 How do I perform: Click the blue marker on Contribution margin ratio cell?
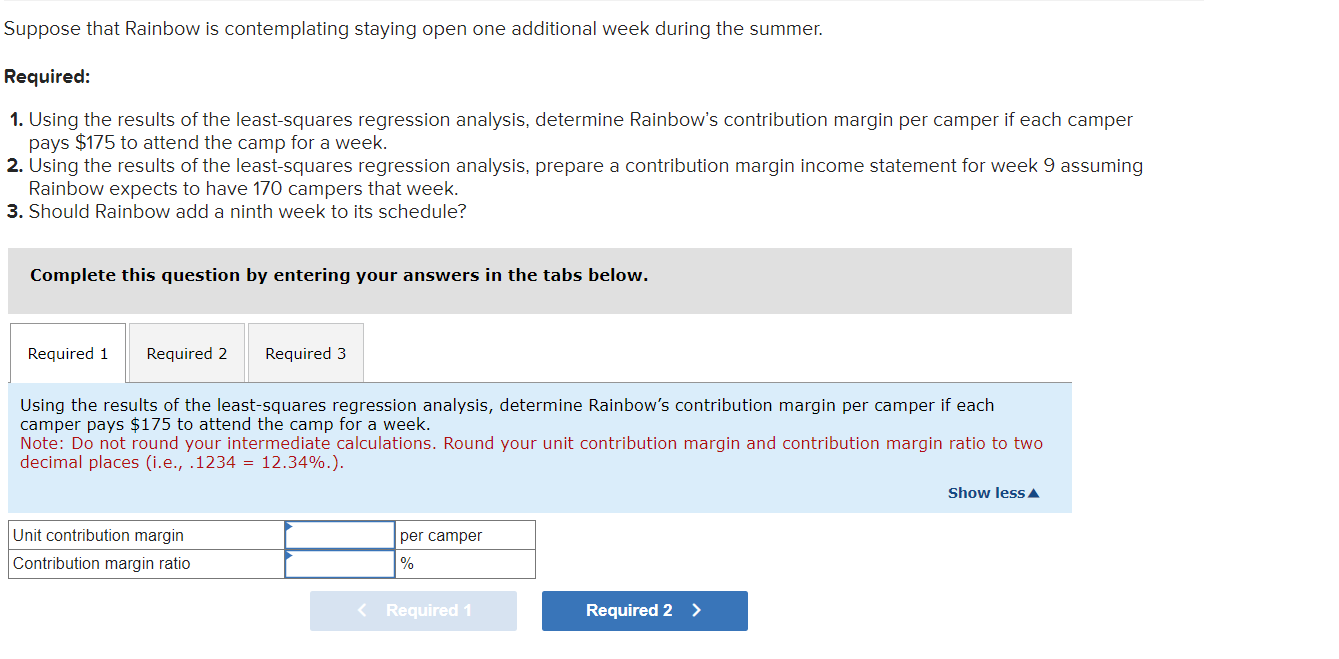(x=289, y=555)
